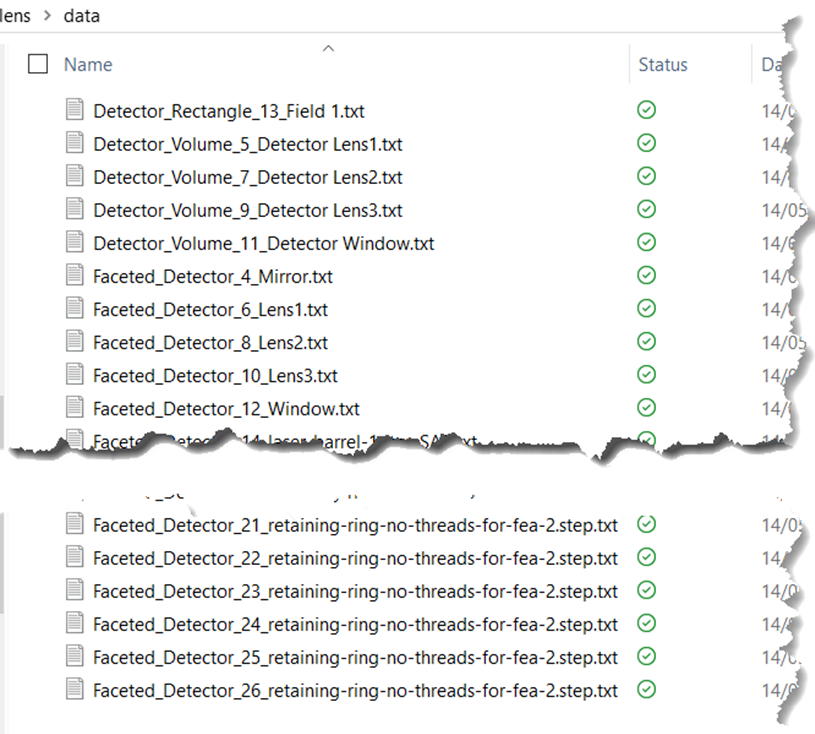The width and height of the screenshot is (815, 734).
Task: Click sync status checkmark for Detector_Volume_5_Detector Lens1.txt
Action: pos(646,143)
